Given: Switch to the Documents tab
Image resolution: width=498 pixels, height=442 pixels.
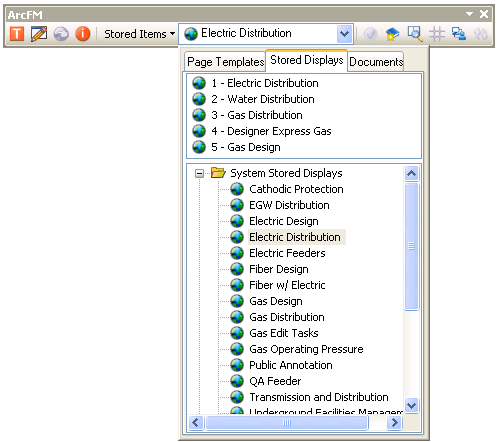Looking at the screenshot, I should coord(376,62).
